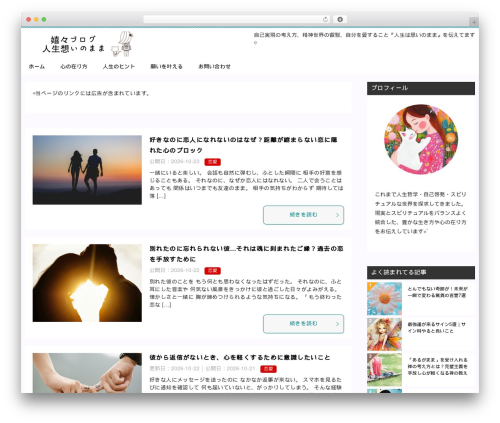Open popular post thumbnail of woman meditating
The width and height of the screenshot is (500, 423).
384,370
